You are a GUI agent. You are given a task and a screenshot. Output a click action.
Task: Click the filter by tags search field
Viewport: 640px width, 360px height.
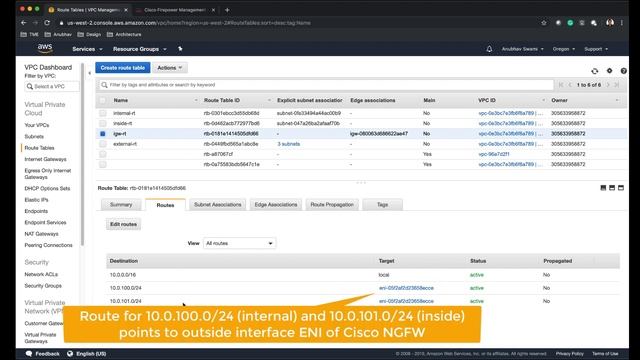(x=327, y=85)
